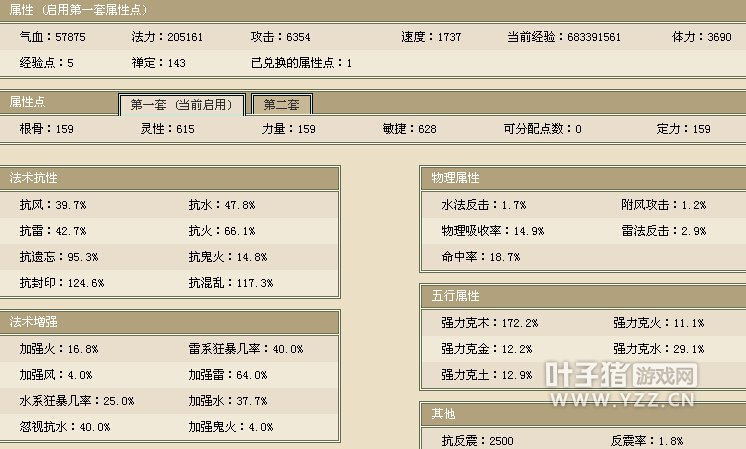Image resolution: width=746 pixels, height=449 pixels.
Task: Select the 灵性: 615 attribute
Action: [x=168, y=129]
